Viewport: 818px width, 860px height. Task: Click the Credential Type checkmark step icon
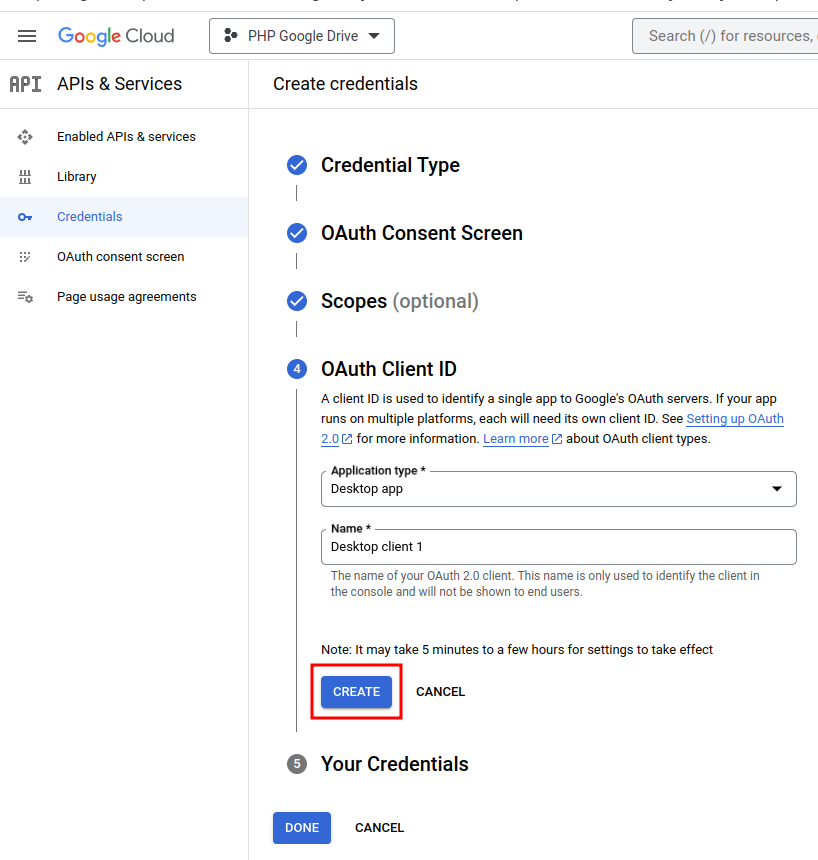click(x=297, y=166)
